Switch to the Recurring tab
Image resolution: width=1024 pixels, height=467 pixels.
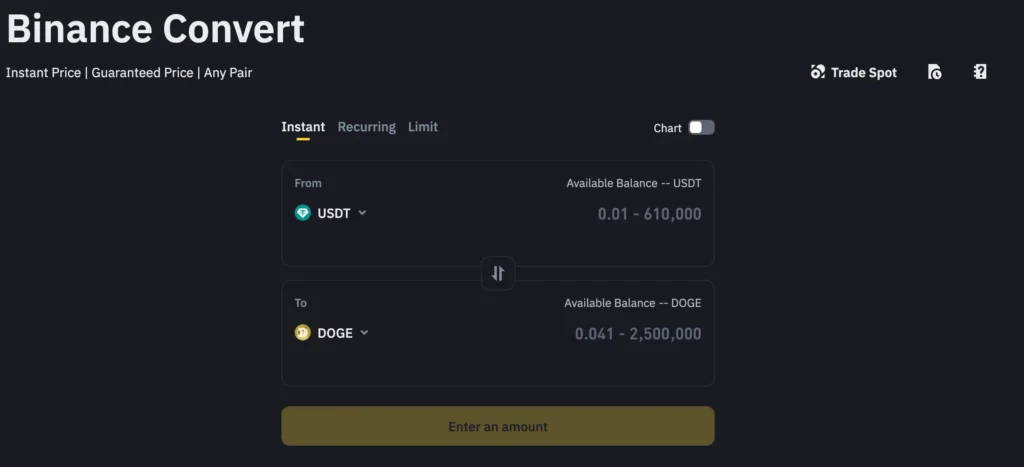click(x=366, y=127)
